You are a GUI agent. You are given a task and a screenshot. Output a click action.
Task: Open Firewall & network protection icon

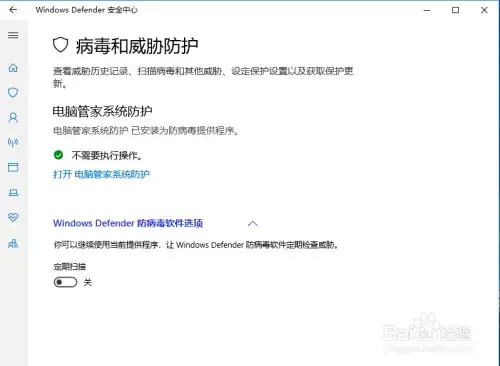point(13,142)
